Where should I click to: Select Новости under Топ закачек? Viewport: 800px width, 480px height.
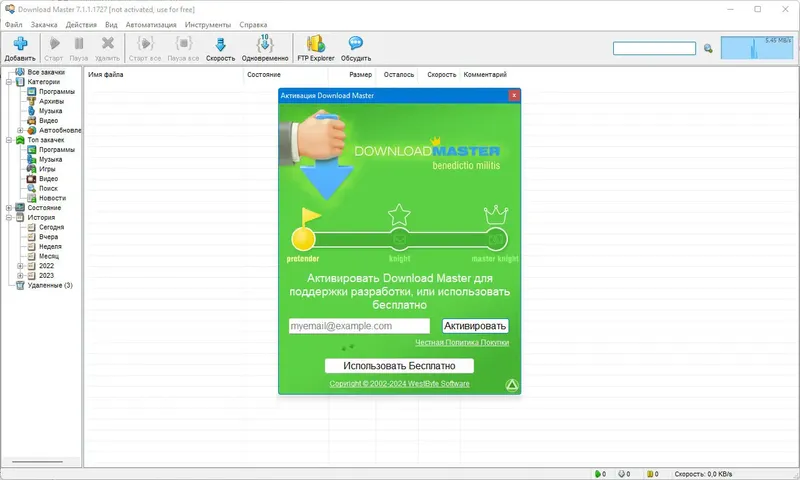(x=52, y=198)
